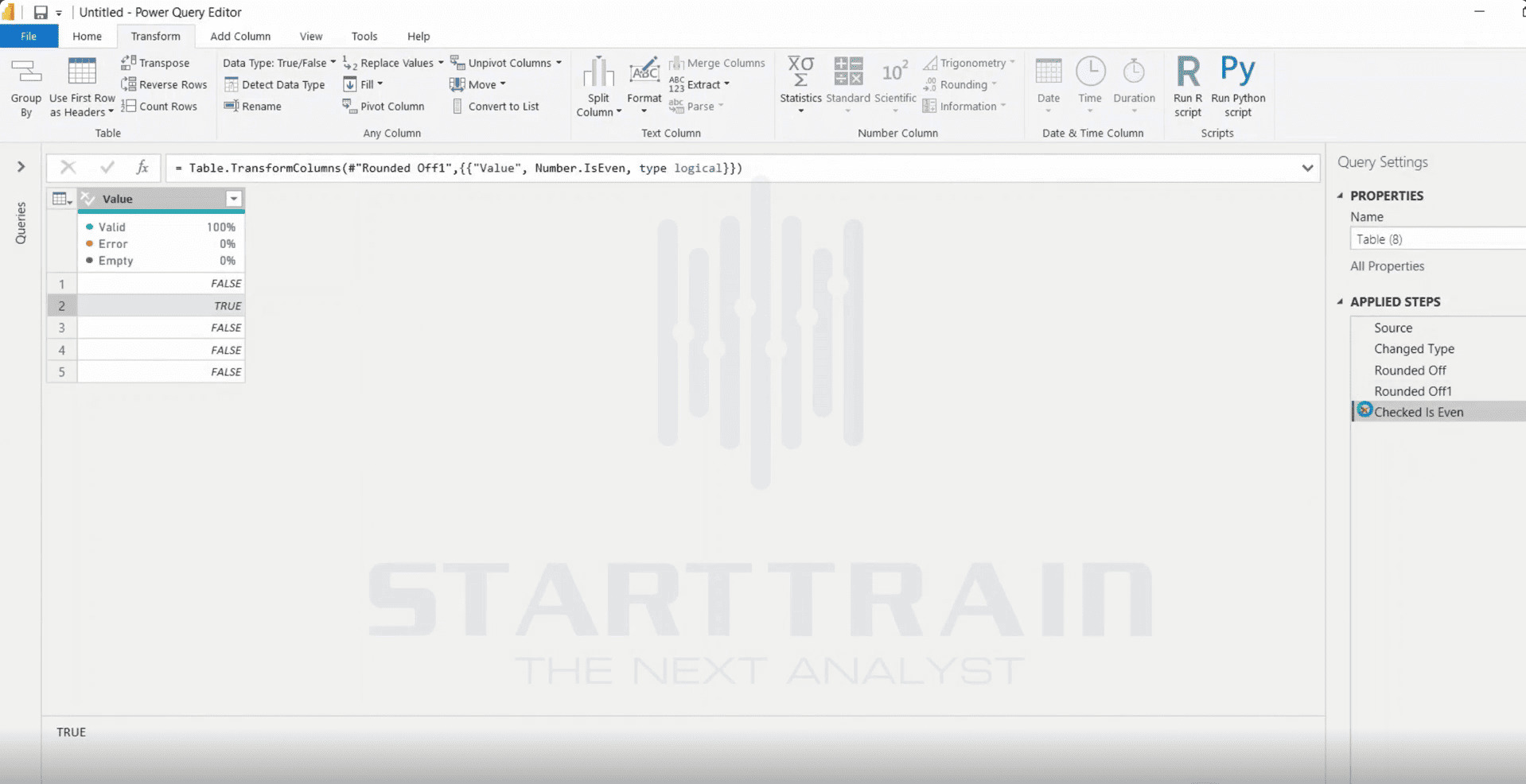Minimize the Power Query Editor window

pyautogui.click(x=1479, y=12)
